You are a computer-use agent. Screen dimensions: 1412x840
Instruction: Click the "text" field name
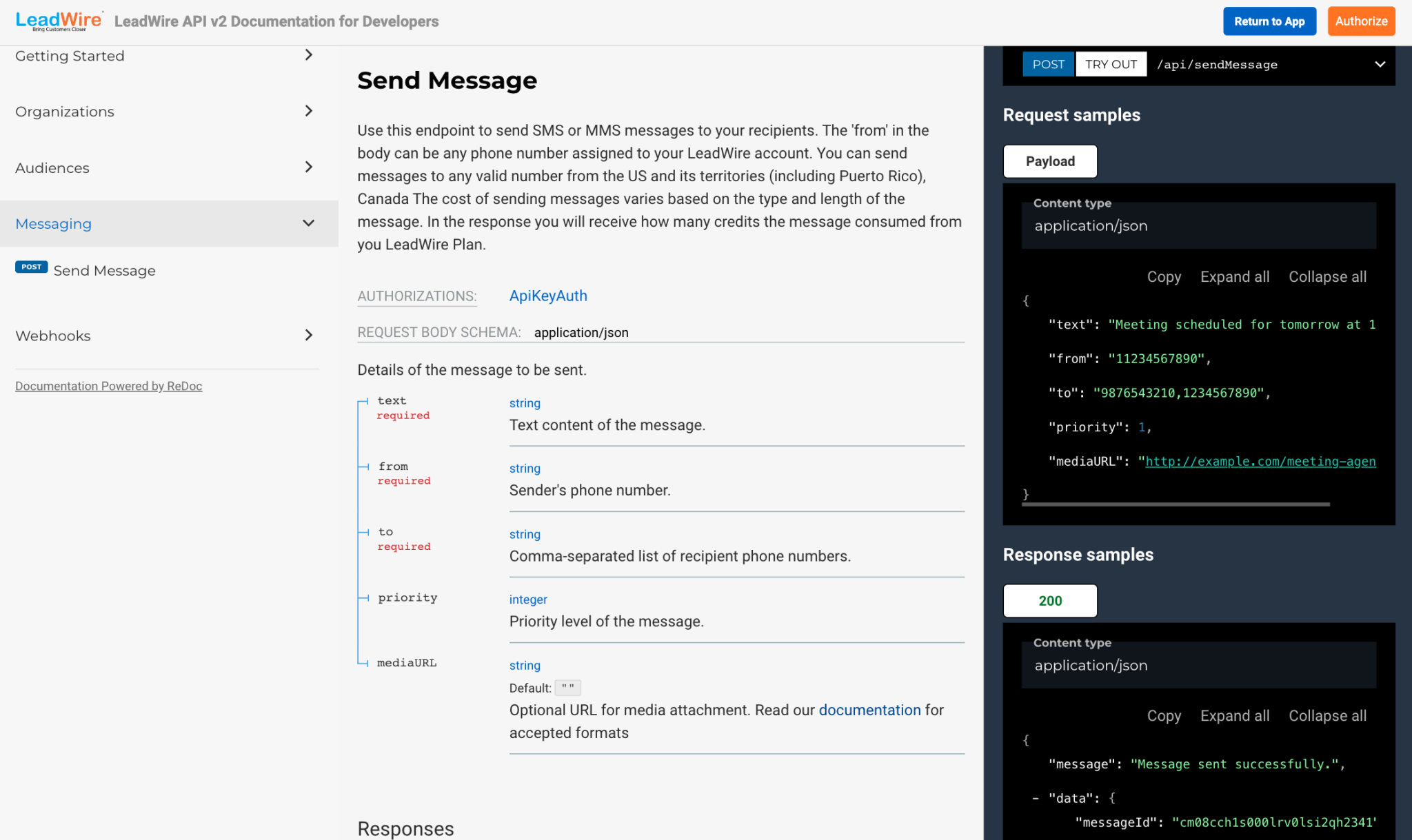pos(392,400)
